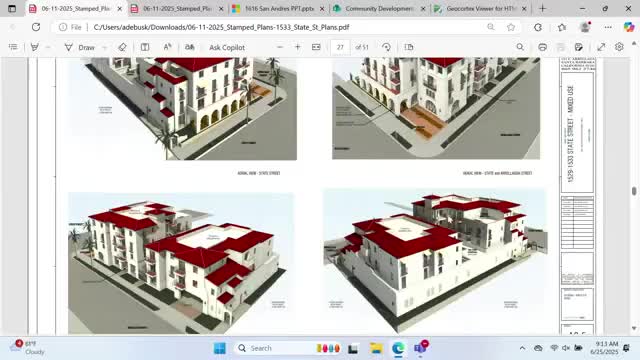The width and height of the screenshot is (640, 360).
Task: Select the Erase tool
Action: (x=122, y=47)
